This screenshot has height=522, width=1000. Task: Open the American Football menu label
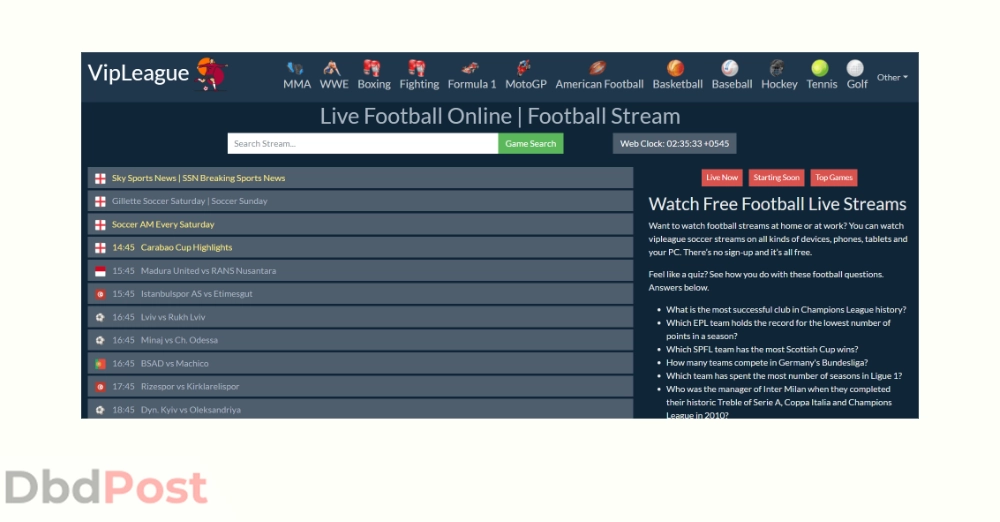pyautogui.click(x=599, y=84)
